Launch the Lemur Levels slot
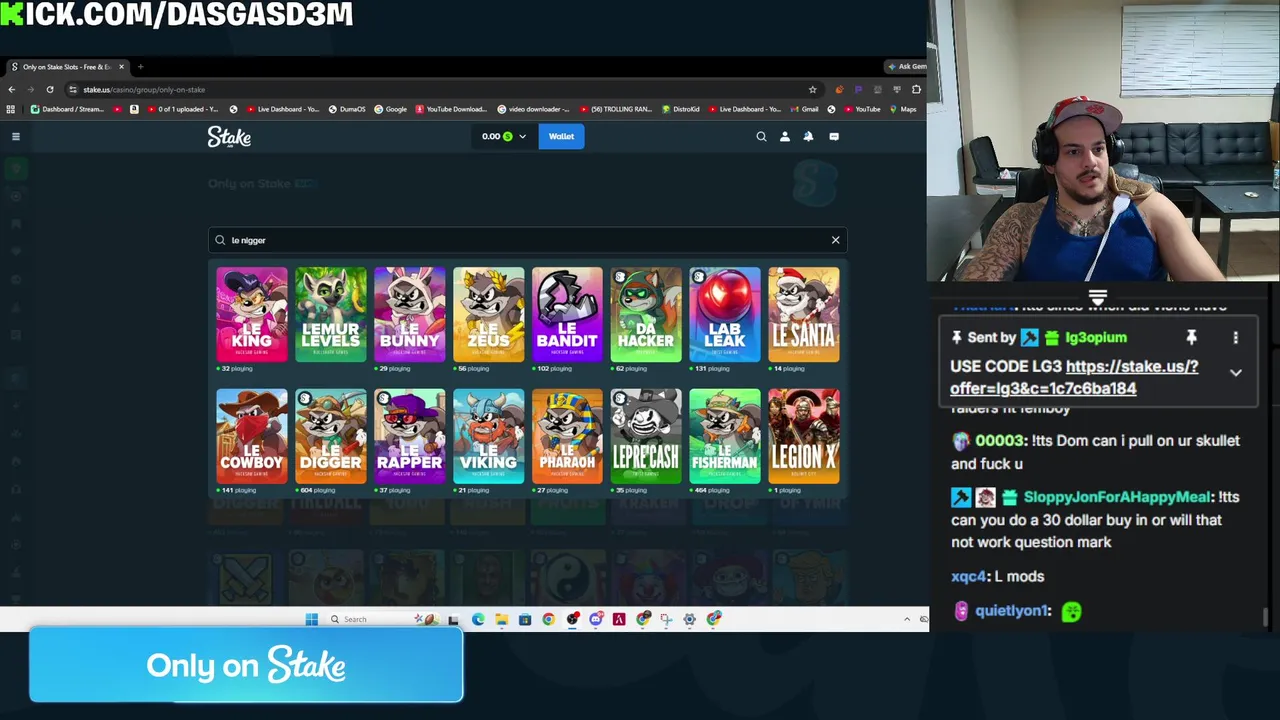This screenshot has width=1280, height=720. (x=331, y=314)
